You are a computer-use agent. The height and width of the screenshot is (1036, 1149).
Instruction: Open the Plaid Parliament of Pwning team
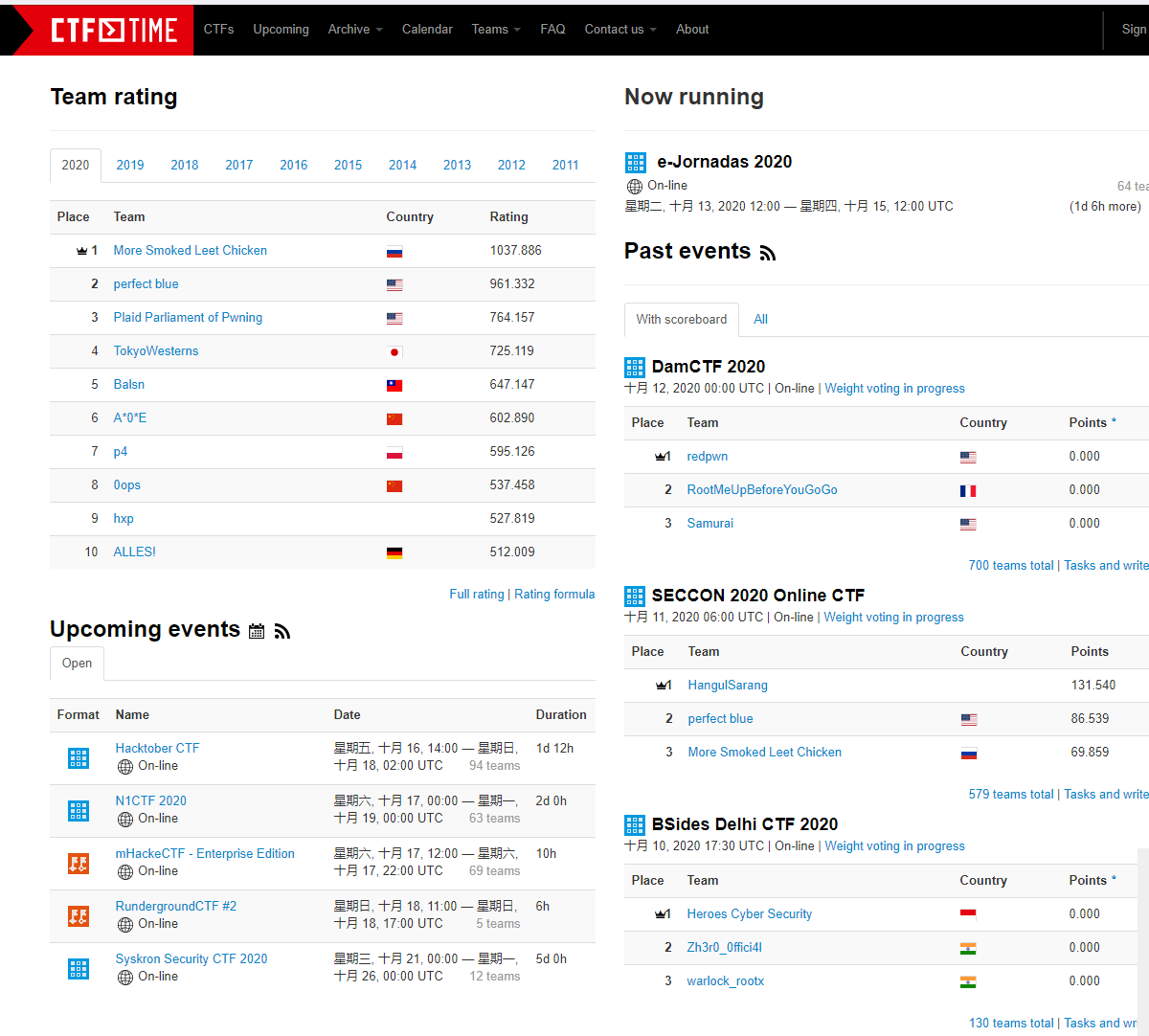pyautogui.click(x=188, y=318)
